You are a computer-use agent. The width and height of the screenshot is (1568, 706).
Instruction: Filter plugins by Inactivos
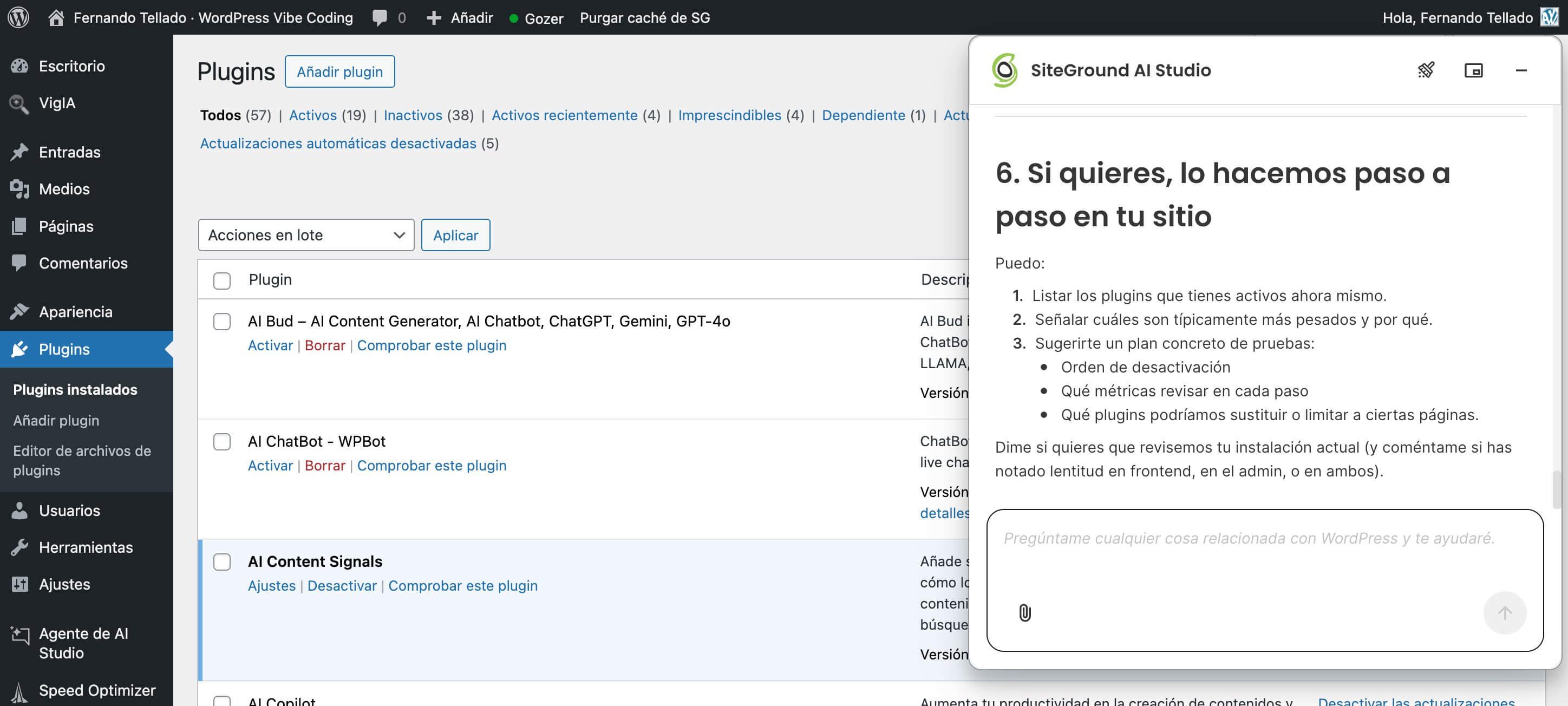[413, 115]
